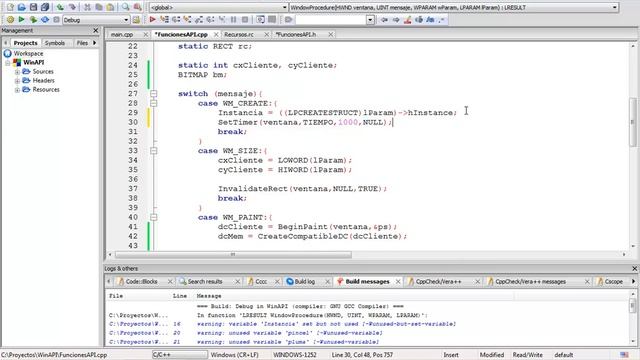This screenshot has width=640, height=360.
Task: Open the Build log tab
Action: click(x=304, y=282)
